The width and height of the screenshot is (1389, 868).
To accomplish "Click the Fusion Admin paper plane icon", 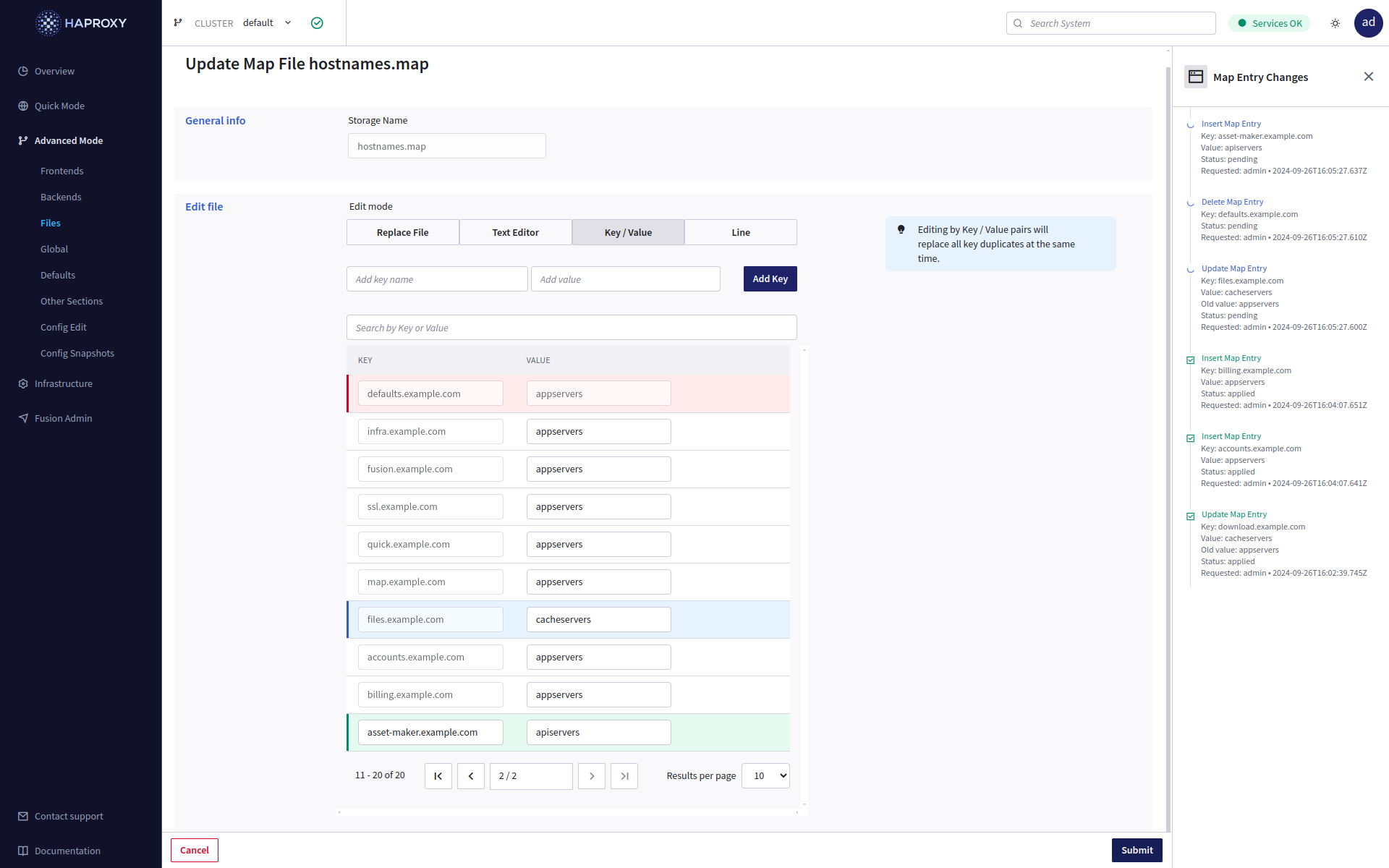I will (23, 418).
